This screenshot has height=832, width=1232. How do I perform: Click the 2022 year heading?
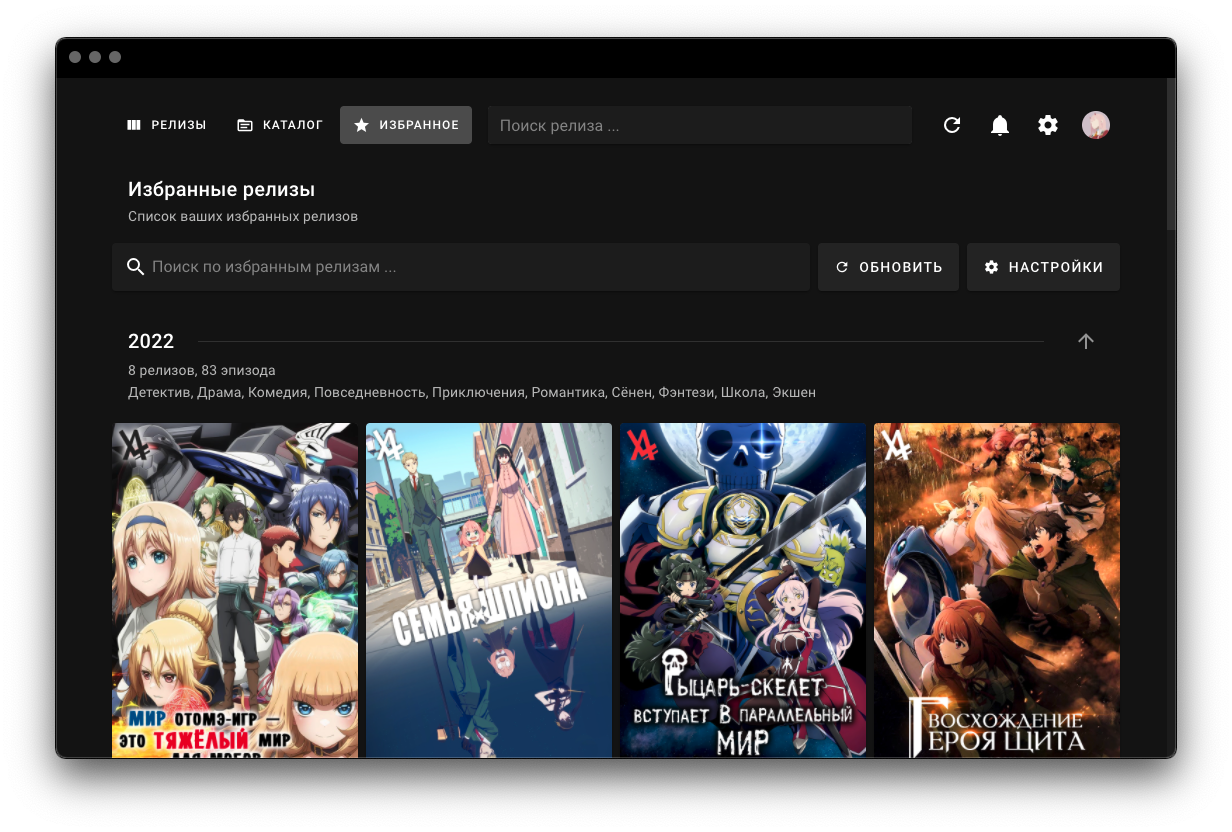click(x=151, y=341)
